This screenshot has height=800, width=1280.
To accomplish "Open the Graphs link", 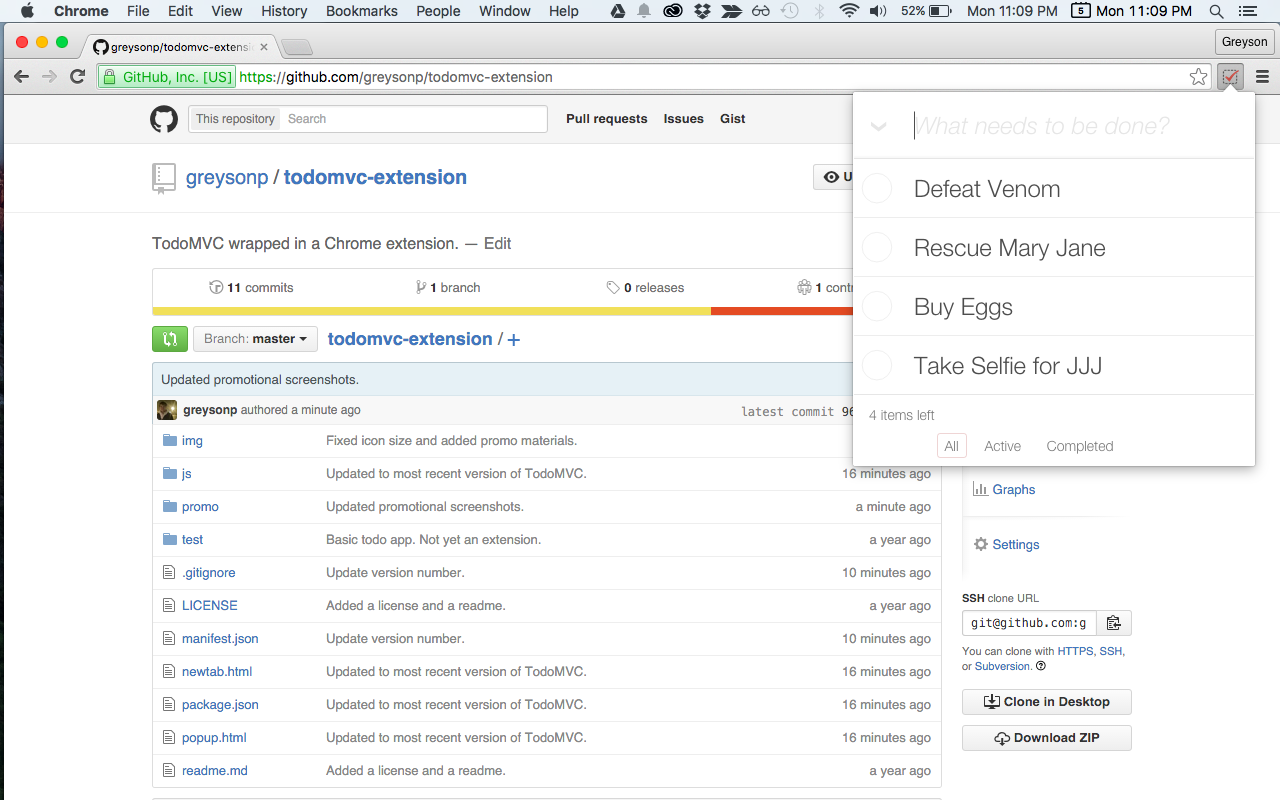I will click(1004, 490).
